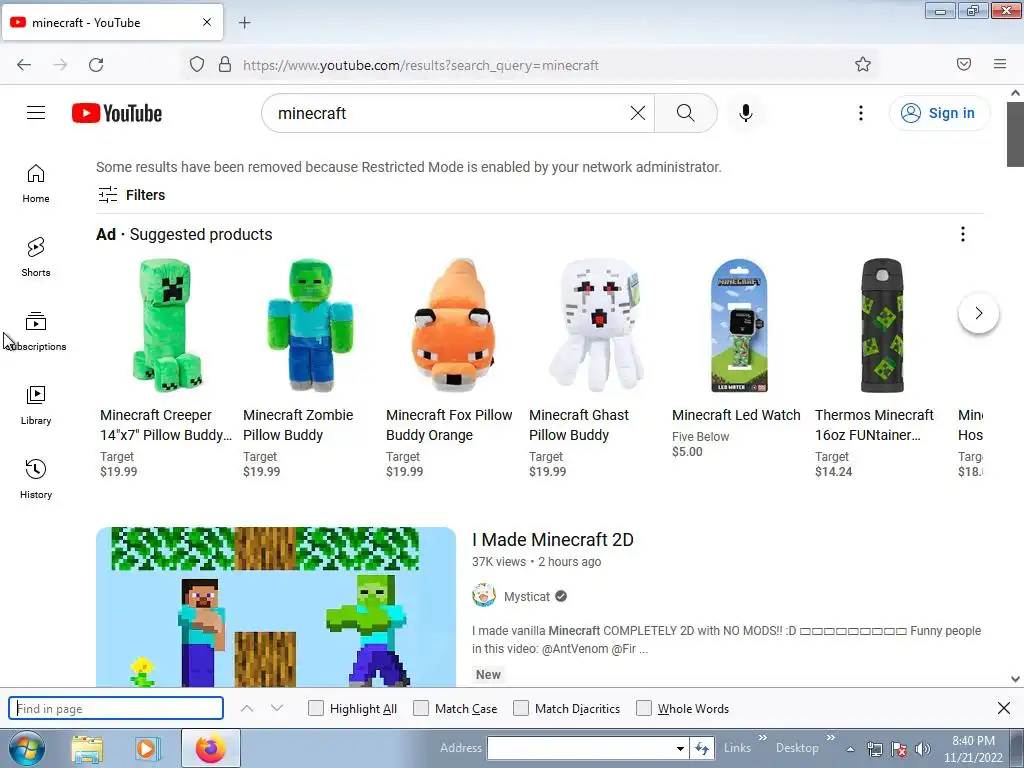The width and height of the screenshot is (1024, 768).
Task: Open the volume speaker tray icon
Action: 922,749
